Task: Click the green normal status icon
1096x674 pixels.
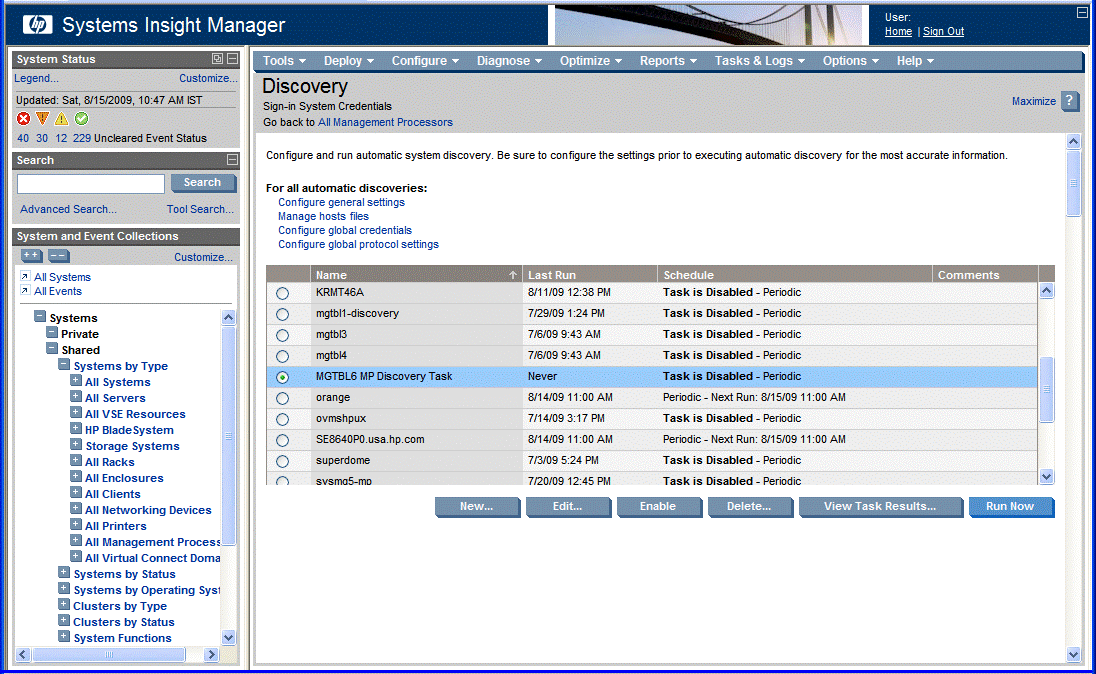Action: click(x=81, y=119)
